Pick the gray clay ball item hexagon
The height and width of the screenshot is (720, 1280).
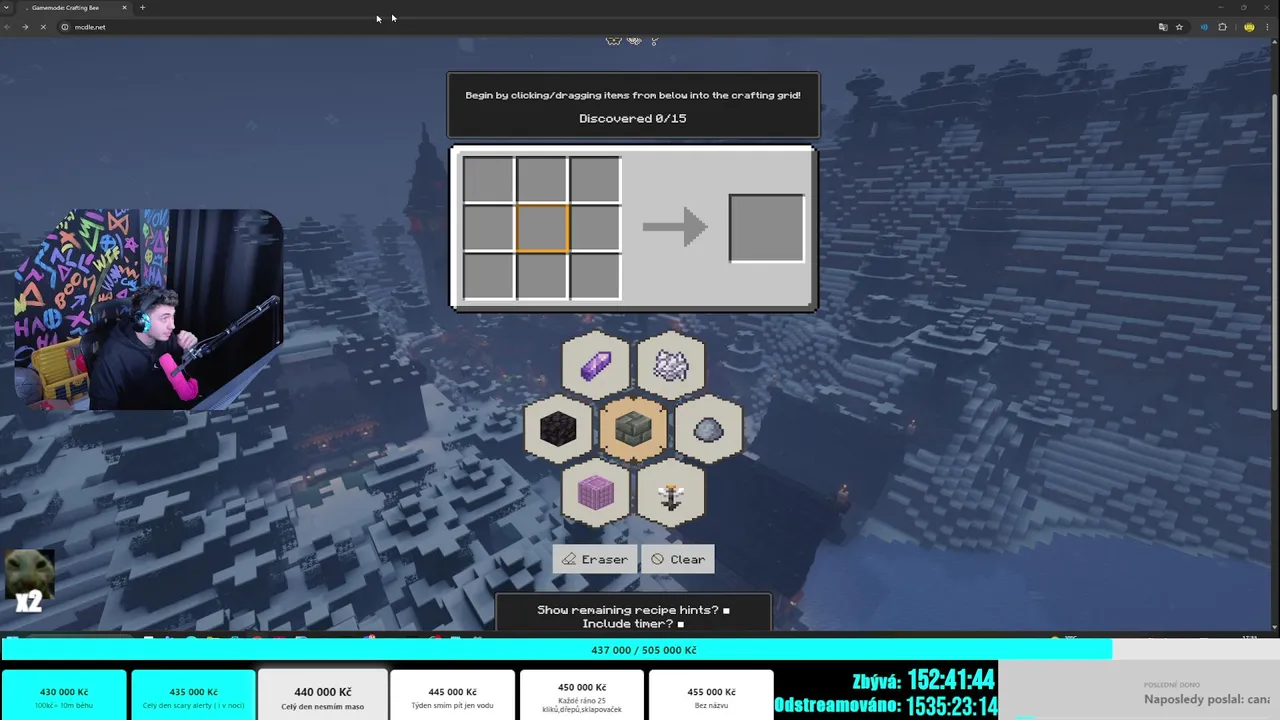708,429
